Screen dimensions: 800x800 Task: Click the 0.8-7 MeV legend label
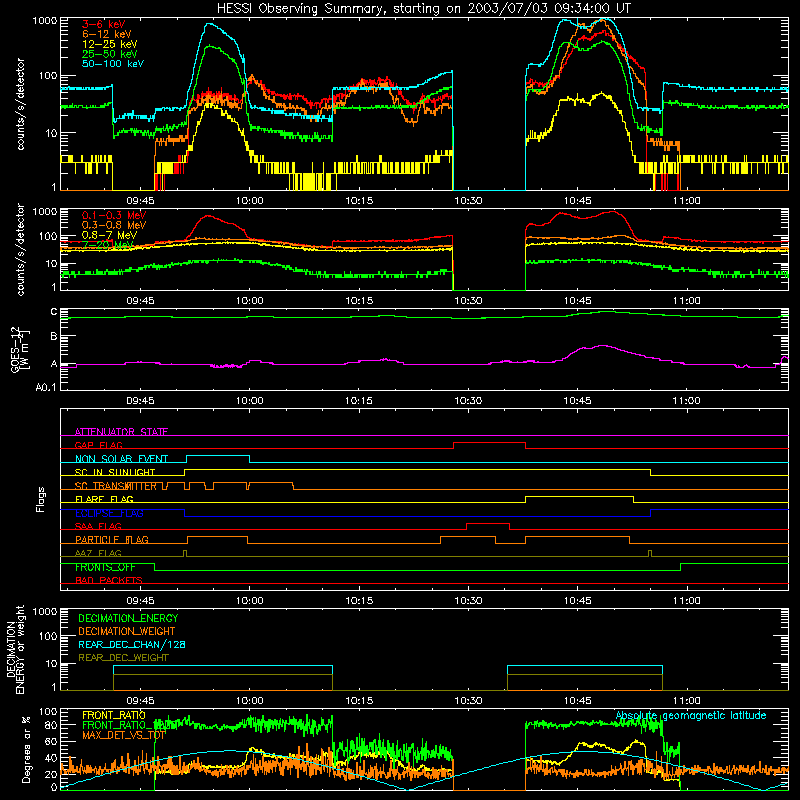pyautogui.click(x=110, y=235)
